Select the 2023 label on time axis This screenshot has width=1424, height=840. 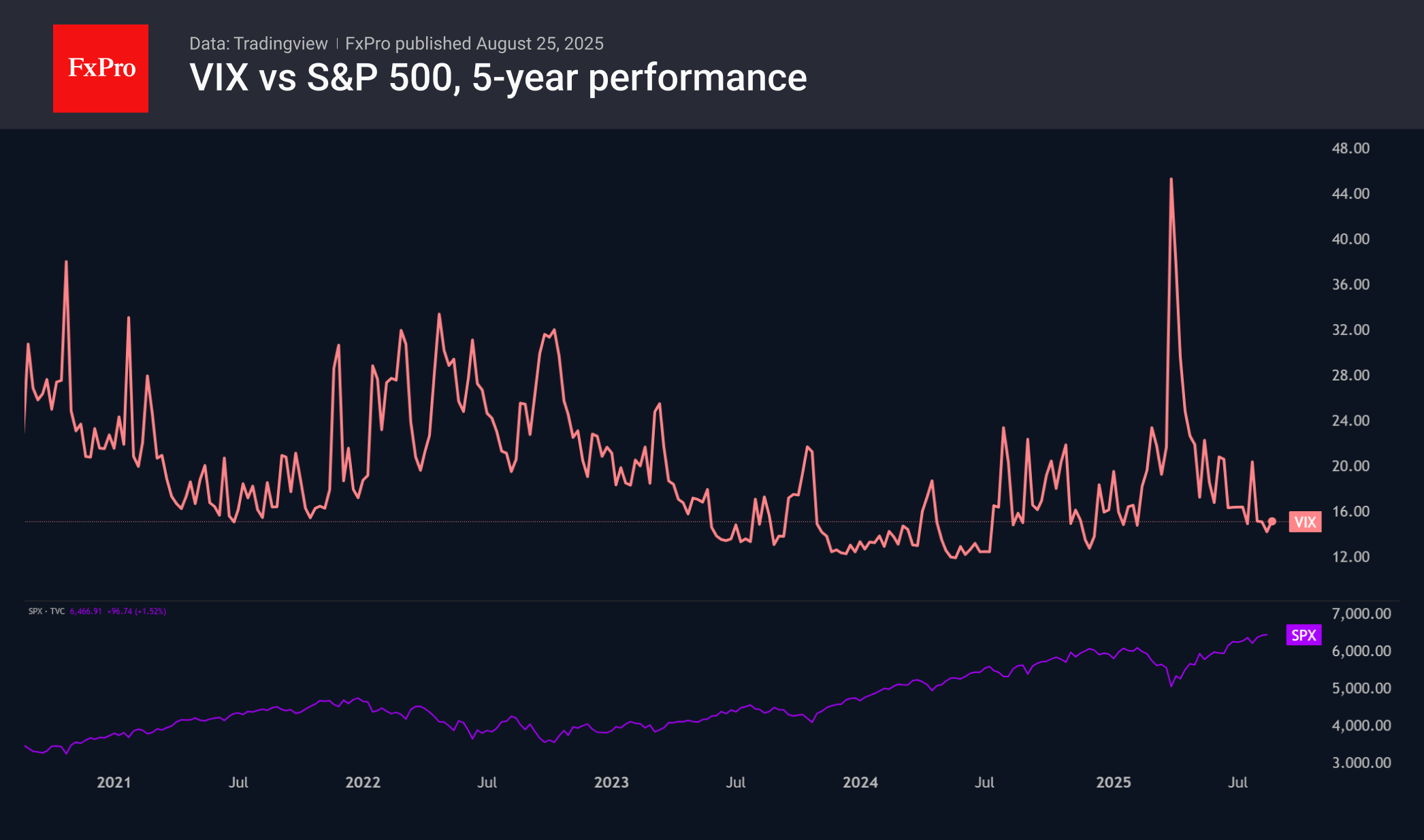pyautogui.click(x=611, y=782)
